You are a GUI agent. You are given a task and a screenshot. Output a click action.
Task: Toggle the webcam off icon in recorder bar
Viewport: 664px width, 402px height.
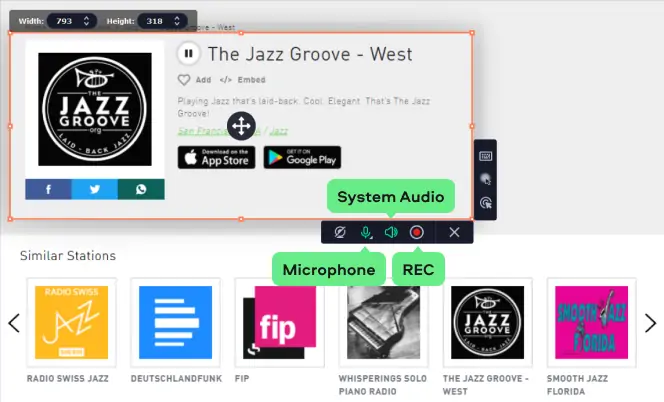click(340, 232)
